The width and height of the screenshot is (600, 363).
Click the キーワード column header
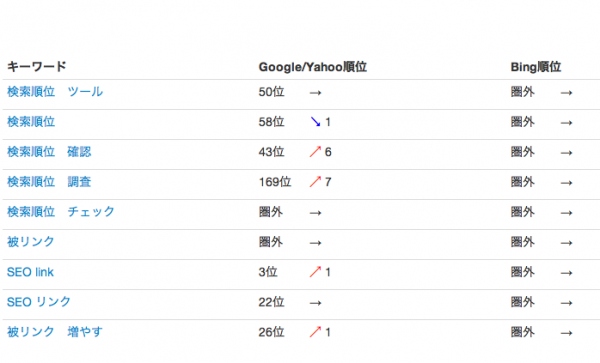[x=37, y=66]
